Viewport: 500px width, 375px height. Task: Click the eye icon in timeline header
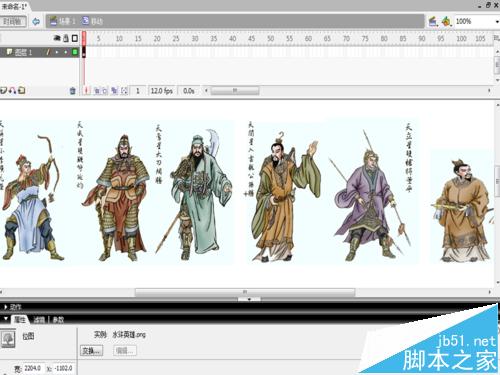(x=57, y=38)
